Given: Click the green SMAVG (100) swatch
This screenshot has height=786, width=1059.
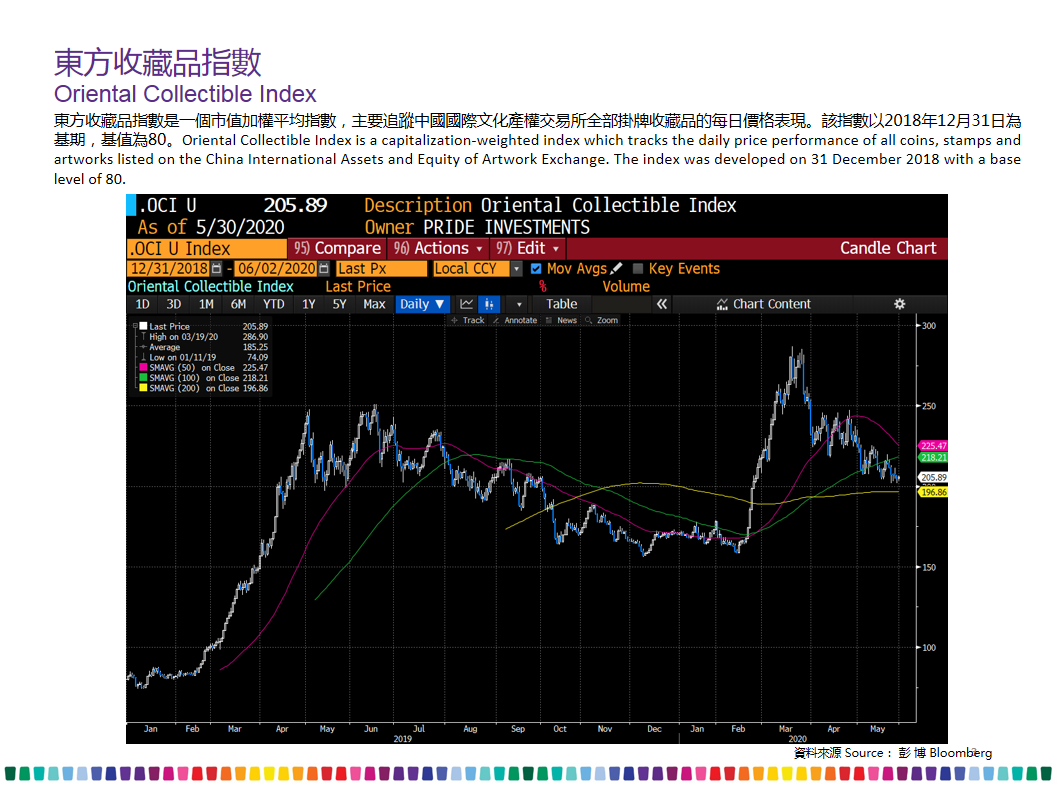Looking at the screenshot, I should pyautogui.click(x=143, y=377).
